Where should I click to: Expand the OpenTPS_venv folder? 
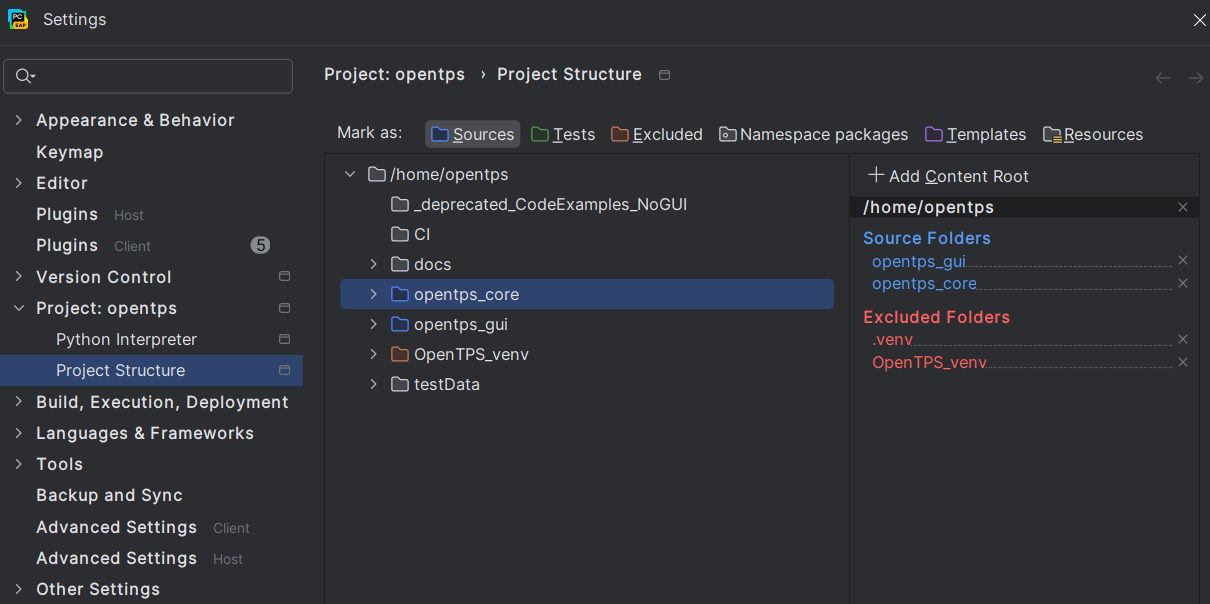point(374,354)
